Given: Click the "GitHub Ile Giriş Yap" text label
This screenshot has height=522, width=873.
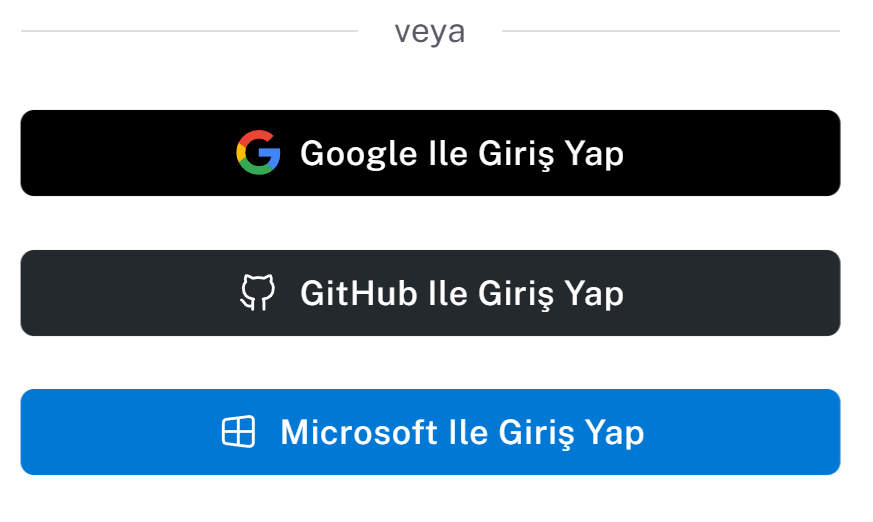Looking at the screenshot, I should click(462, 294).
